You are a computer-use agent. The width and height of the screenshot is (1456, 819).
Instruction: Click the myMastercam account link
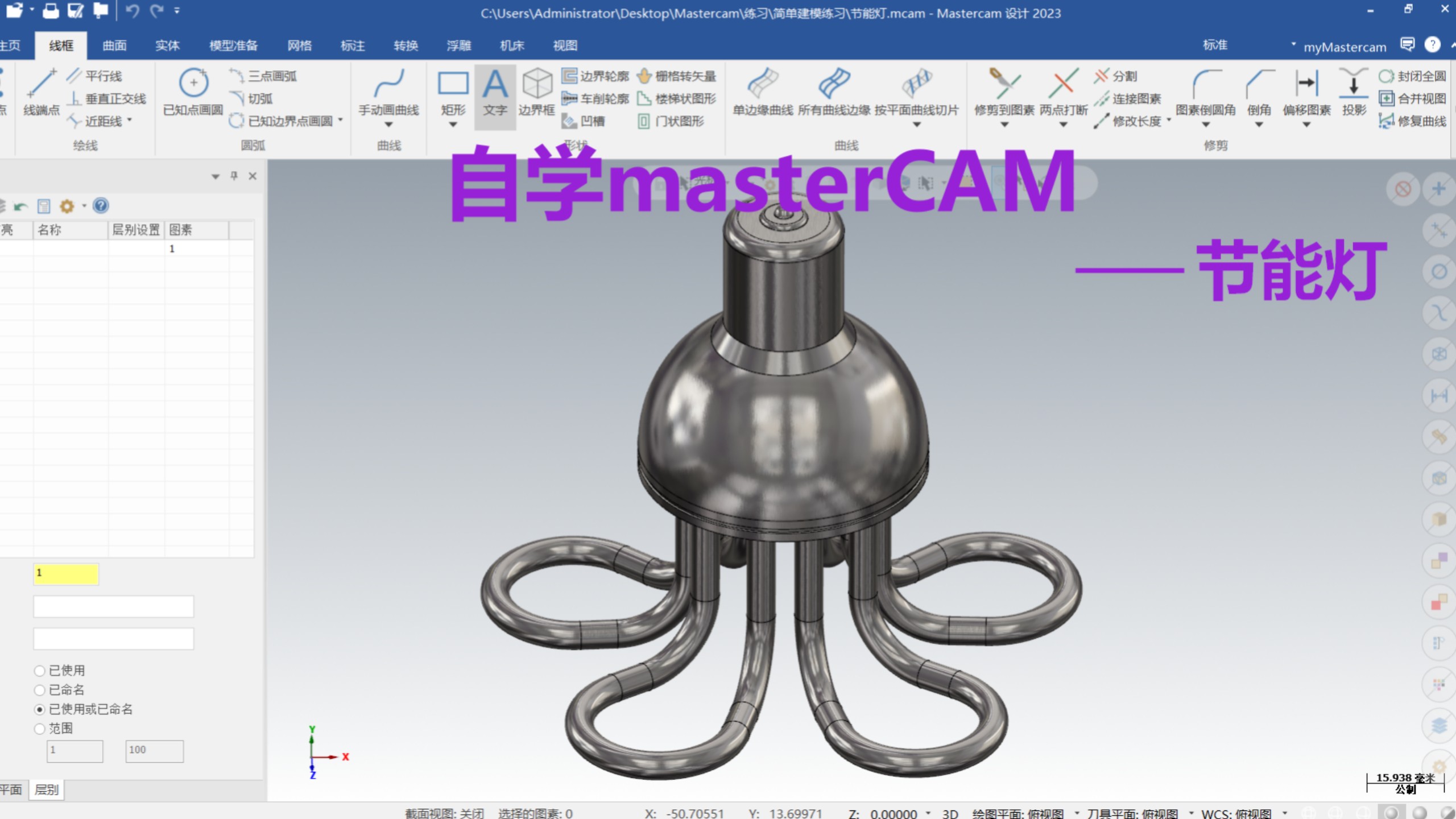pyautogui.click(x=1345, y=47)
